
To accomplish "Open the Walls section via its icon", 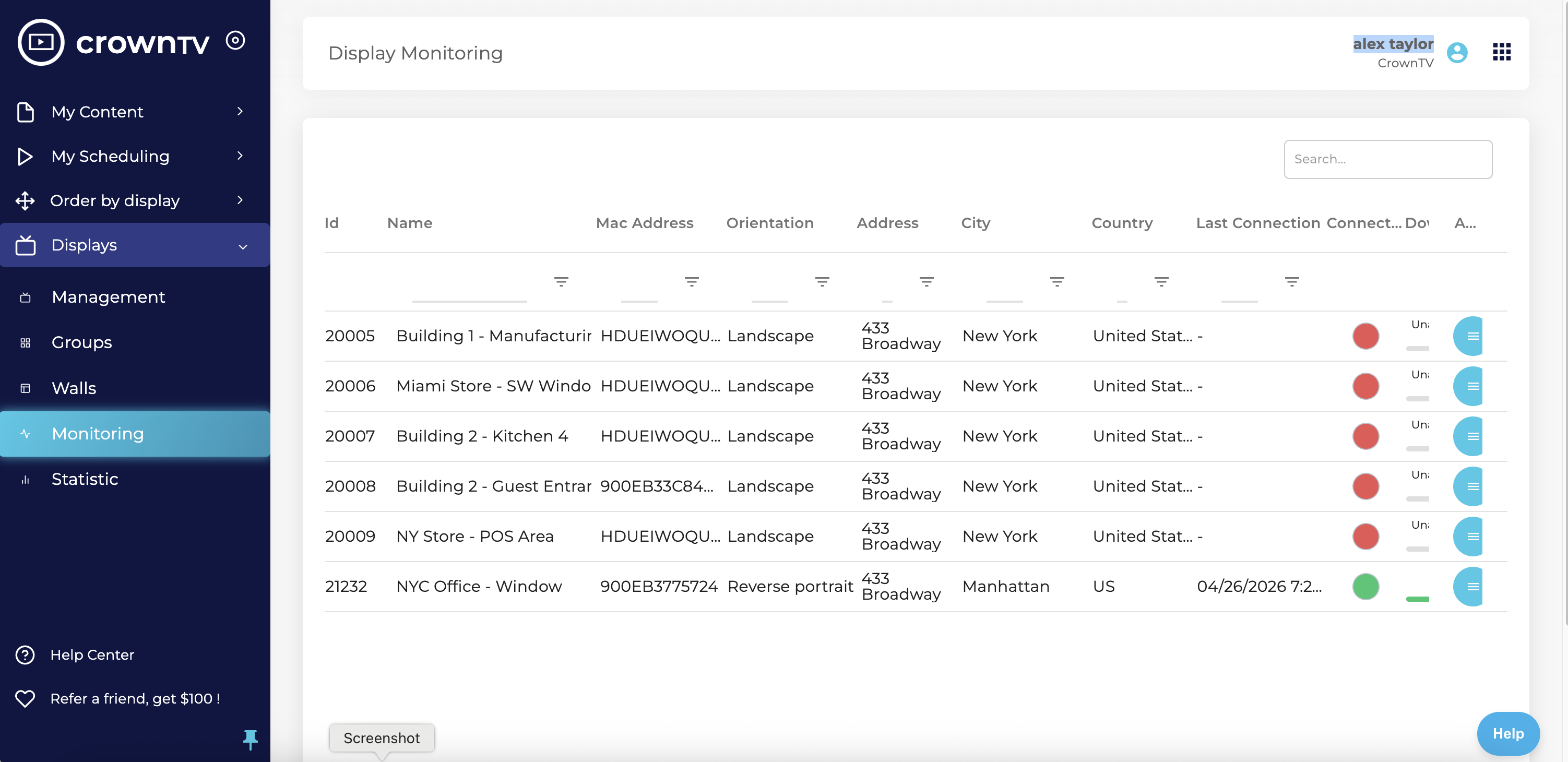I will pos(26,388).
